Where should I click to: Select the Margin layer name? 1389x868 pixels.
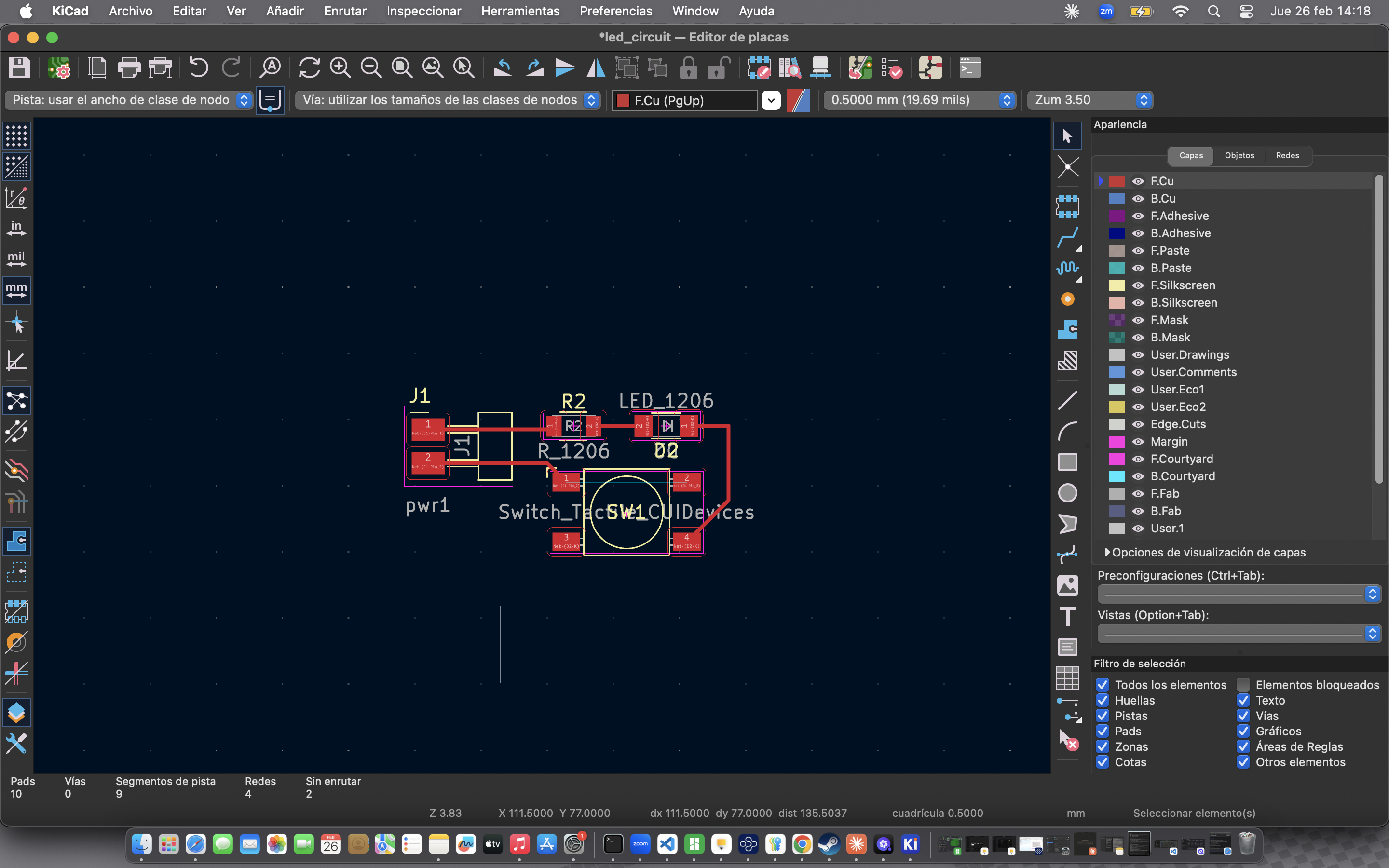[1169, 441]
